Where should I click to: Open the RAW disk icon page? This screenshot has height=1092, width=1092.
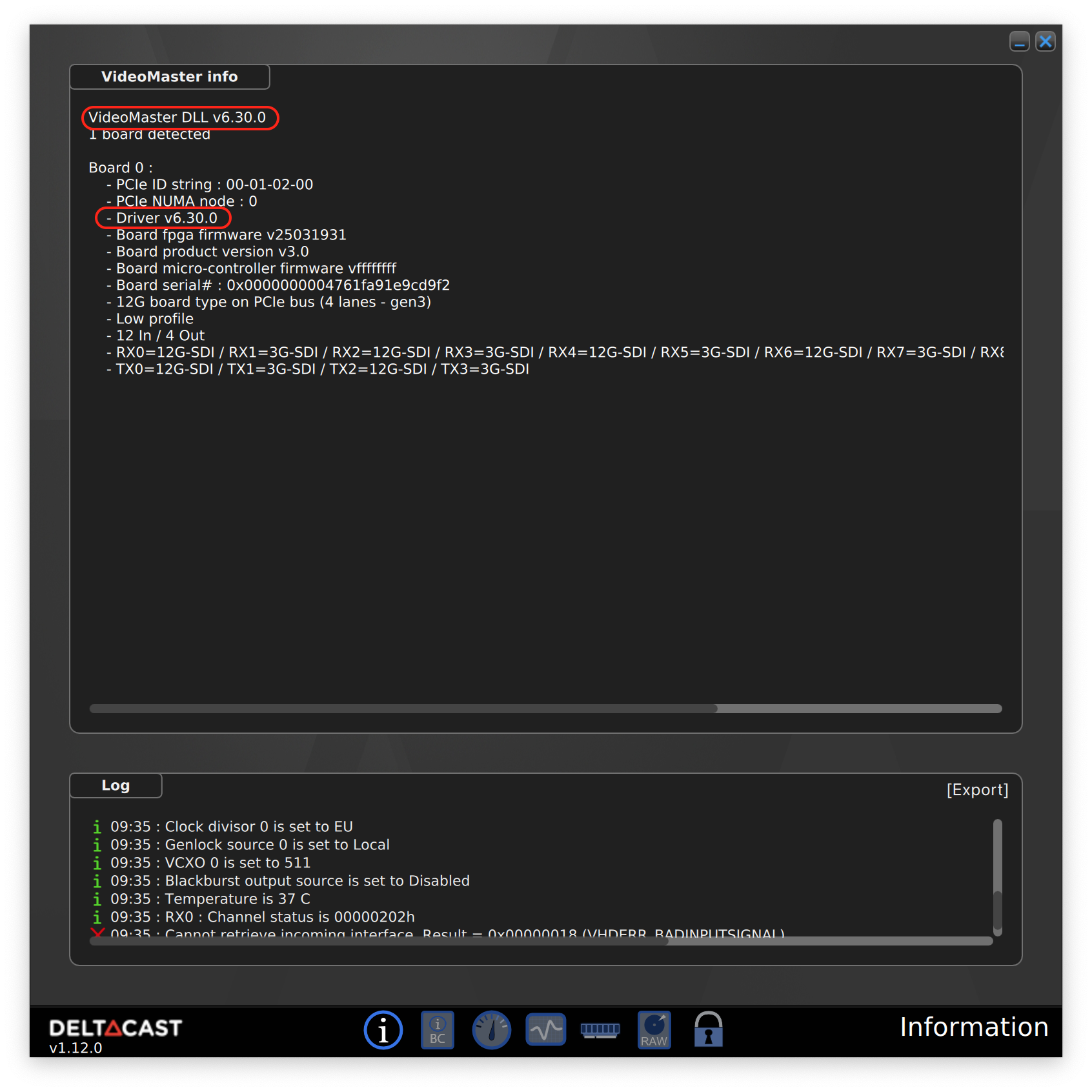pos(654,1030)
